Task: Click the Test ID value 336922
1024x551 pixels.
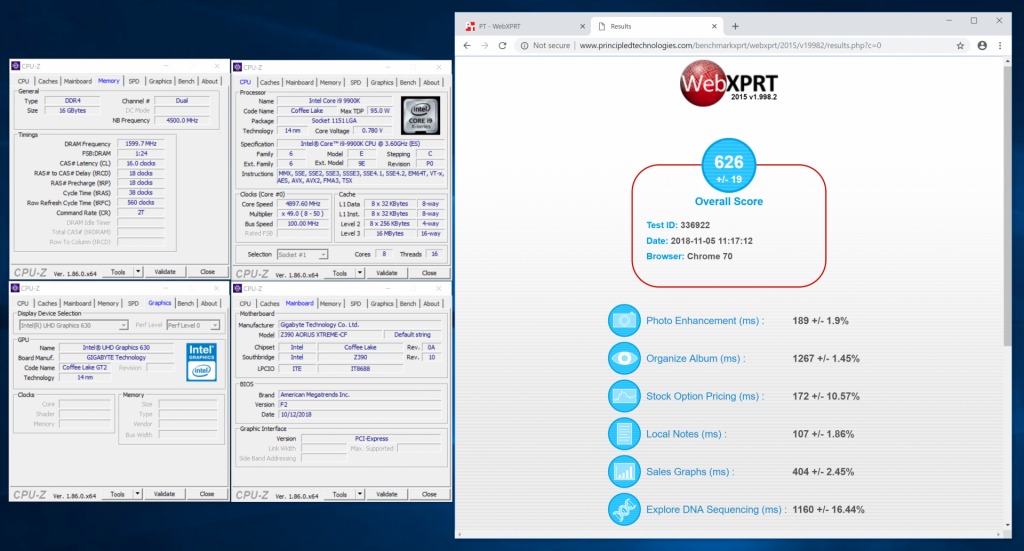Action: [x=695, y=225]
